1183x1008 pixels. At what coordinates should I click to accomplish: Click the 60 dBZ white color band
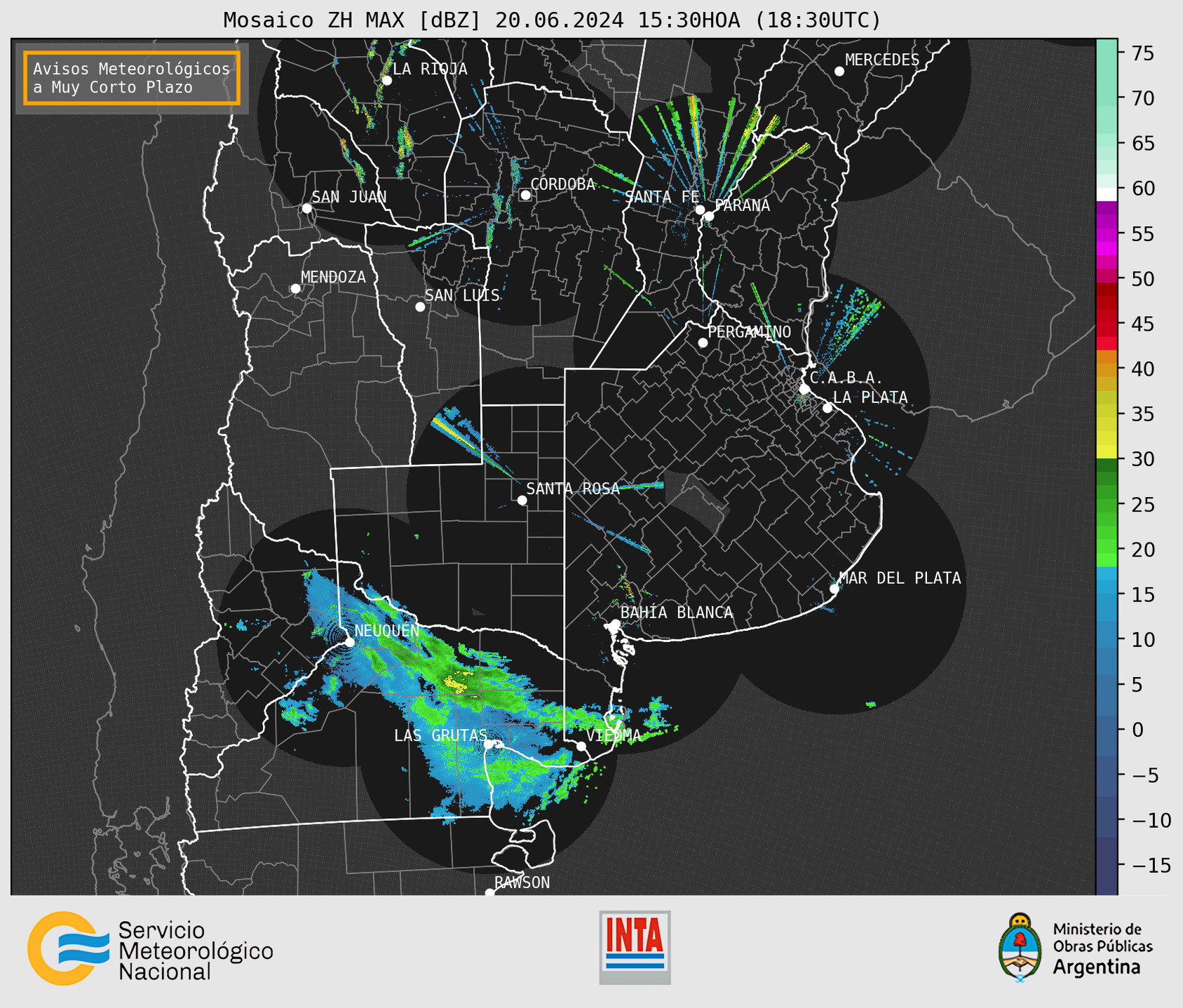[x=1107, y=194]
